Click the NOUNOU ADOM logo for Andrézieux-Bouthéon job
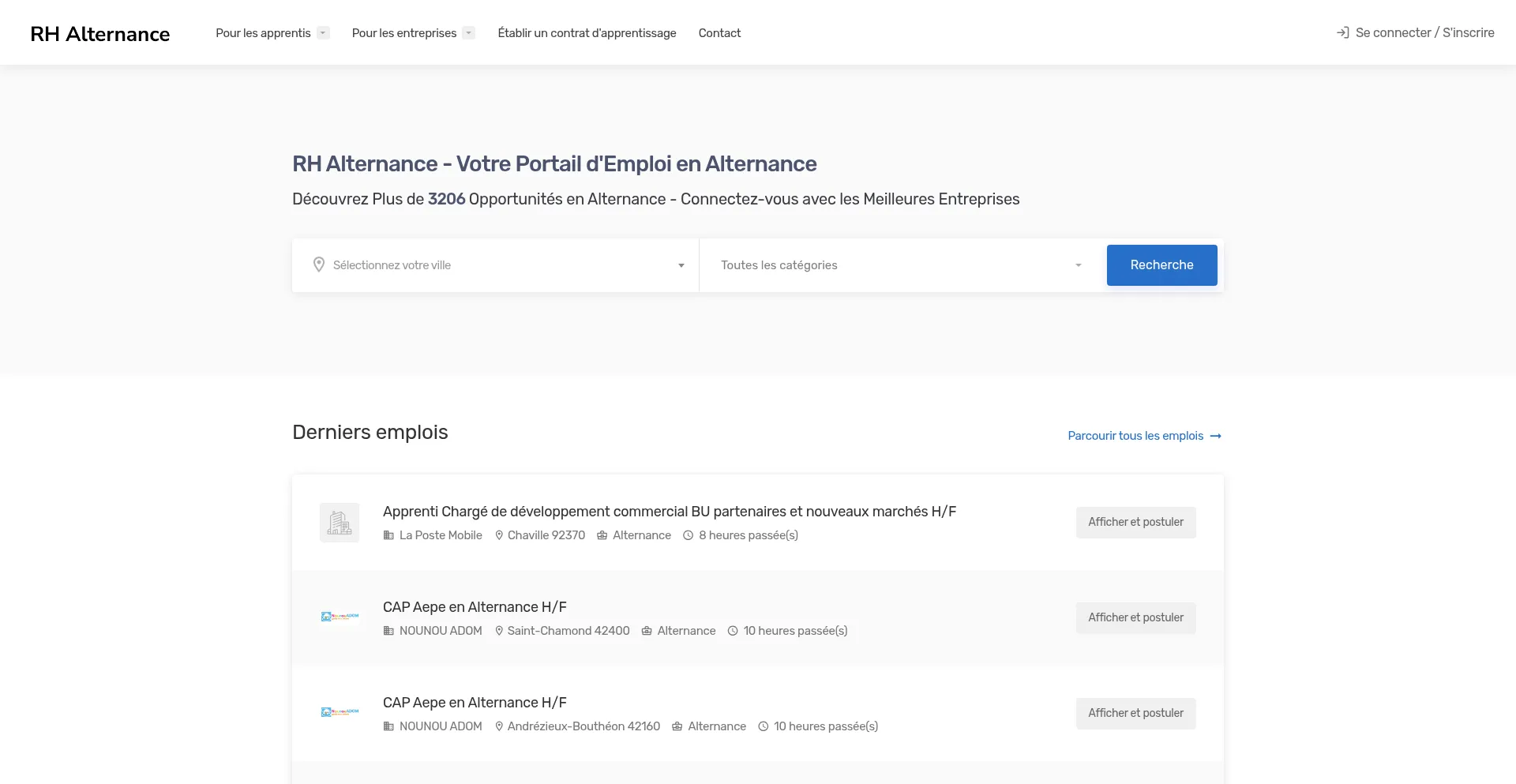 pyautogui.click(x=340, y=712)
